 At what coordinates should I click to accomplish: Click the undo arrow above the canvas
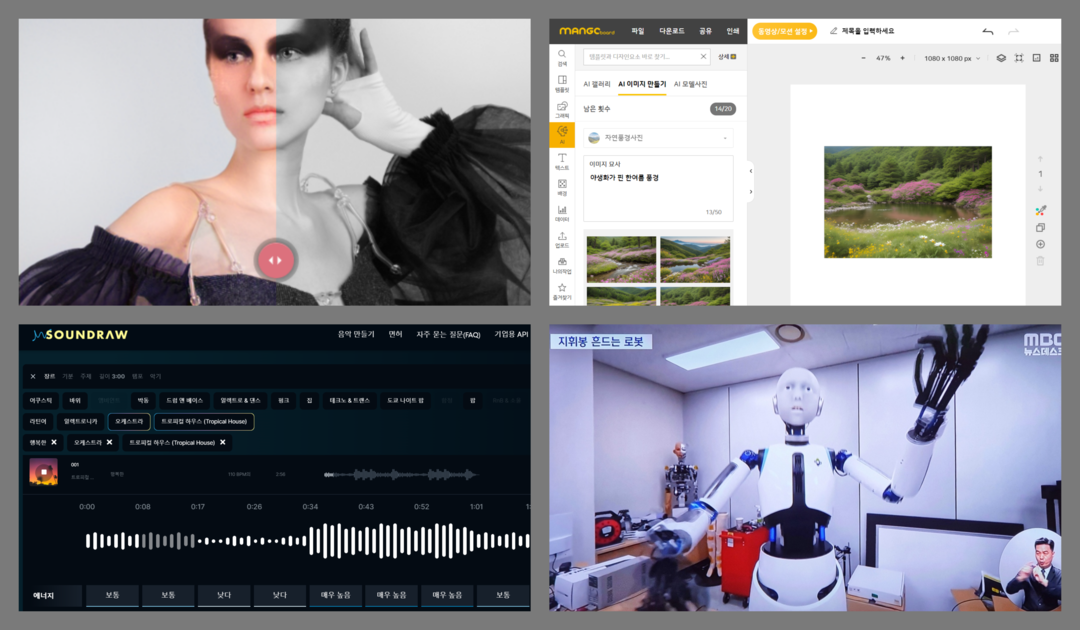click(988, 31)
